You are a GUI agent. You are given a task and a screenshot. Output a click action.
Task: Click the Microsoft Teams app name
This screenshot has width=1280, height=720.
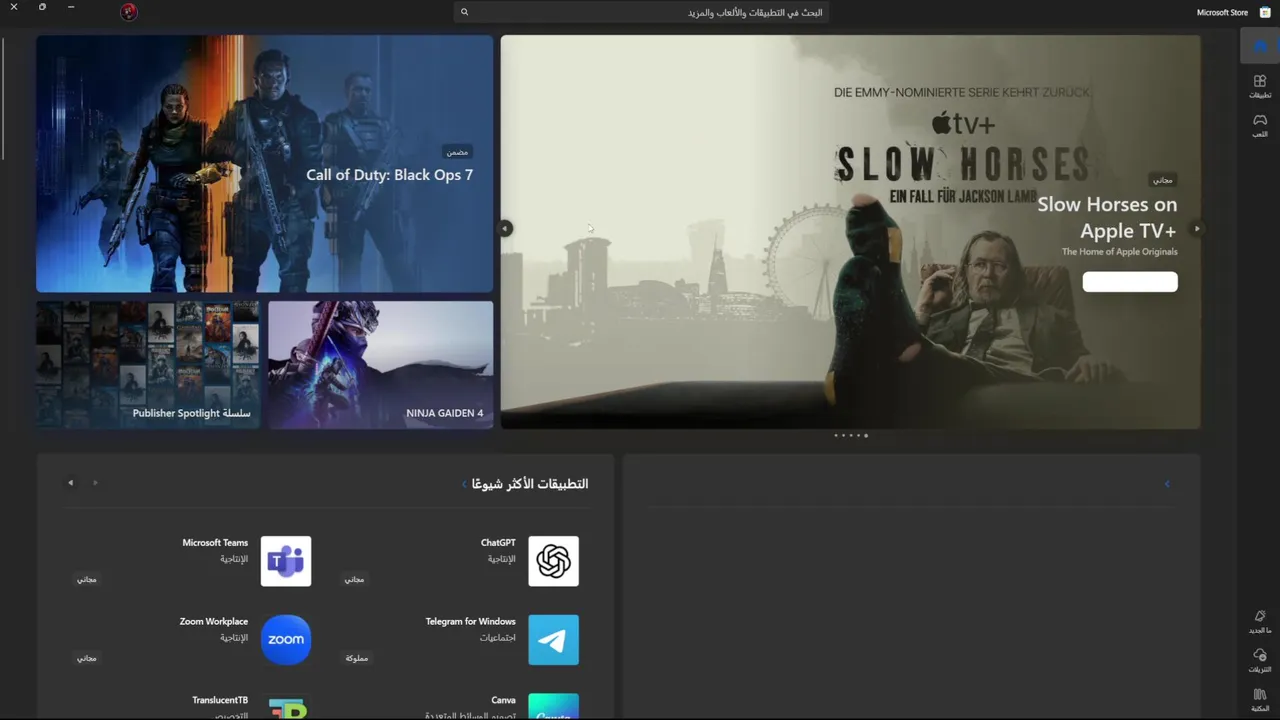tap(215, 543)
